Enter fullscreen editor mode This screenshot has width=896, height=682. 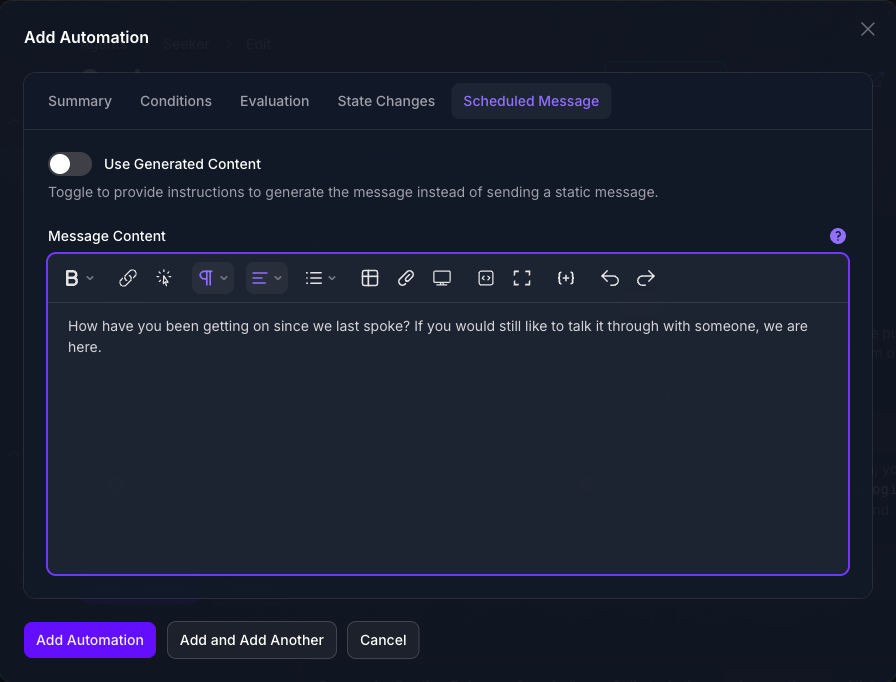coord(522,278)
